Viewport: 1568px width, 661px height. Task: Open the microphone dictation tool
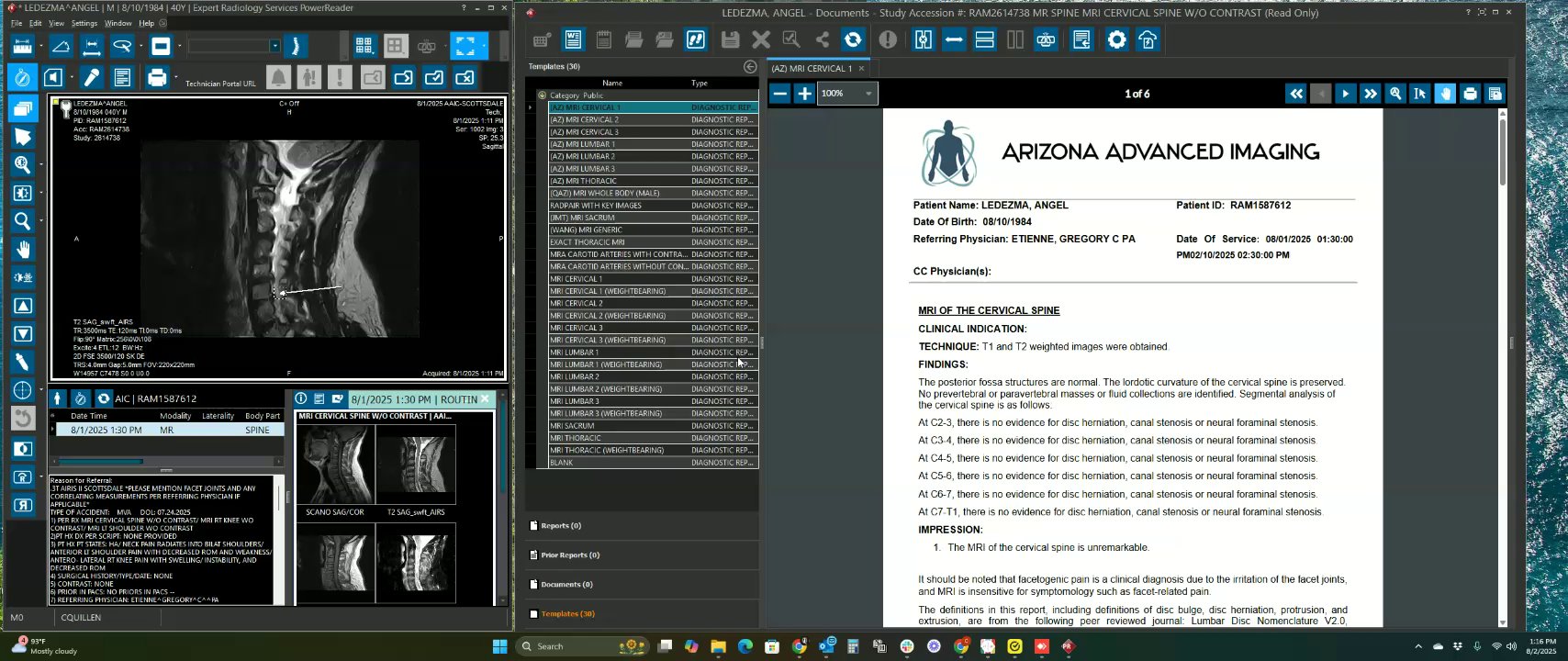(92, 78)
